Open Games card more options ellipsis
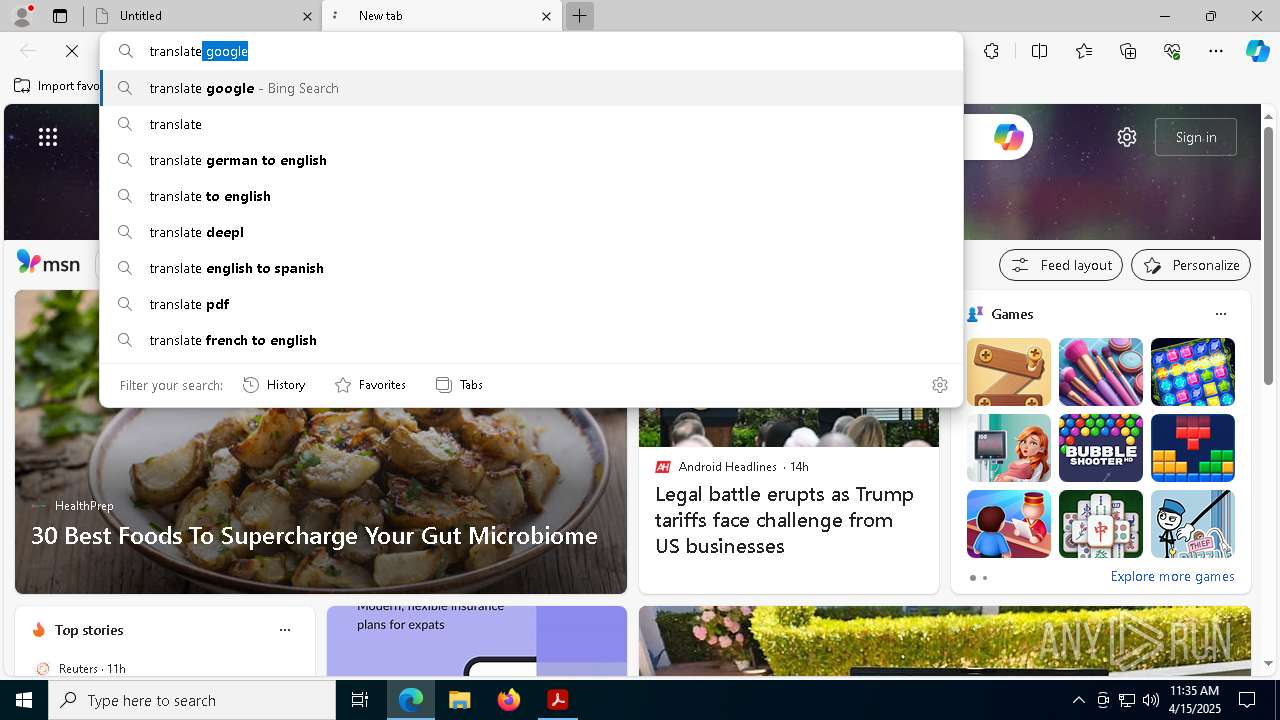The width and height of the screenshot is (1280, 720). tap(1220, 314)
